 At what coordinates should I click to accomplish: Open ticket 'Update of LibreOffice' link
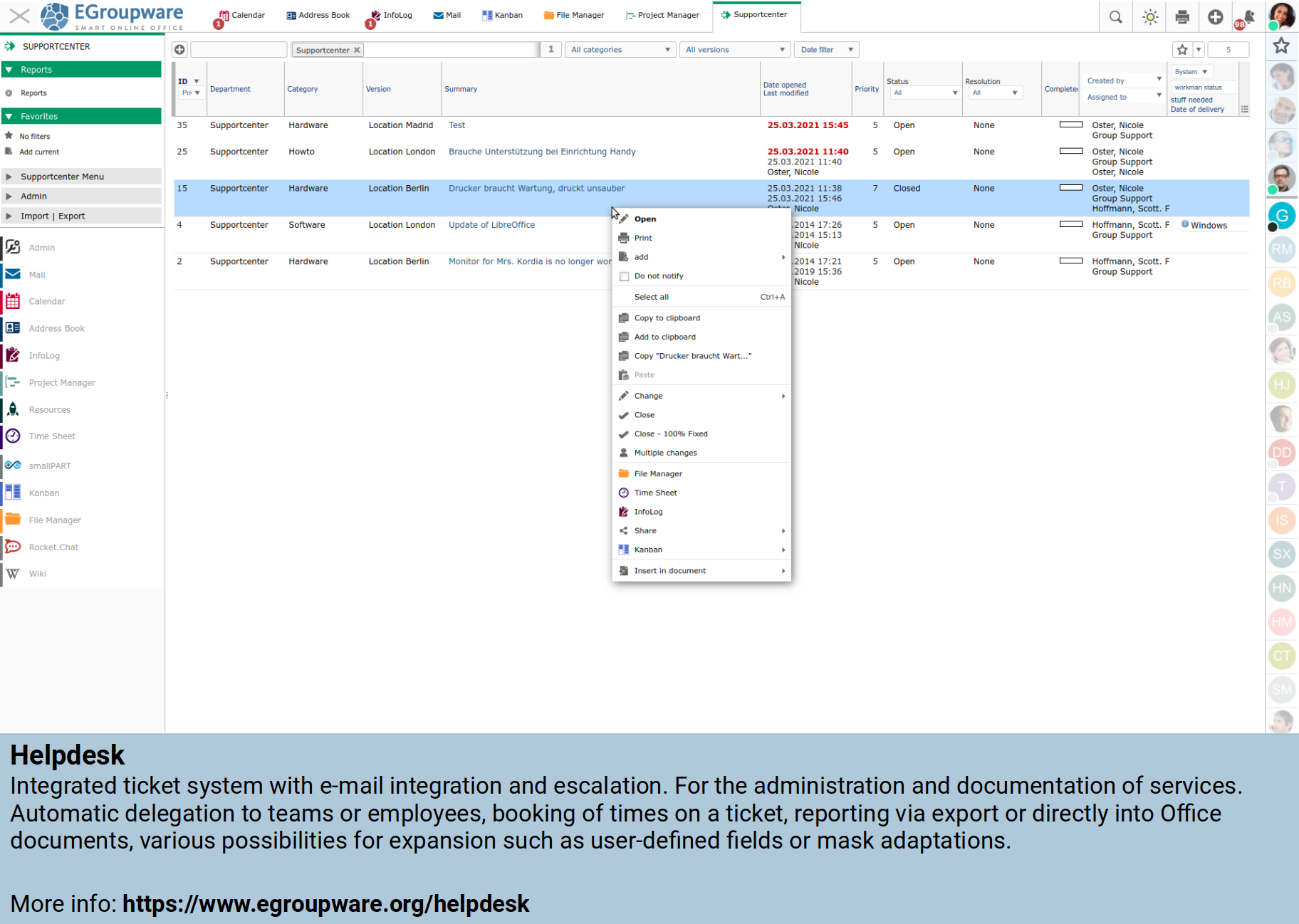(491, 225)
